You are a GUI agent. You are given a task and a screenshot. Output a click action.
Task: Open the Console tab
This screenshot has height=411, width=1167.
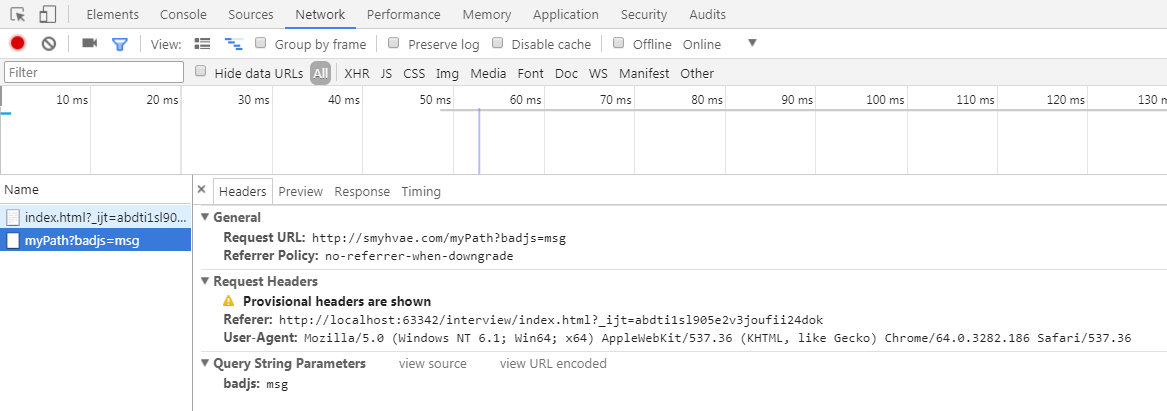(183, 15)
